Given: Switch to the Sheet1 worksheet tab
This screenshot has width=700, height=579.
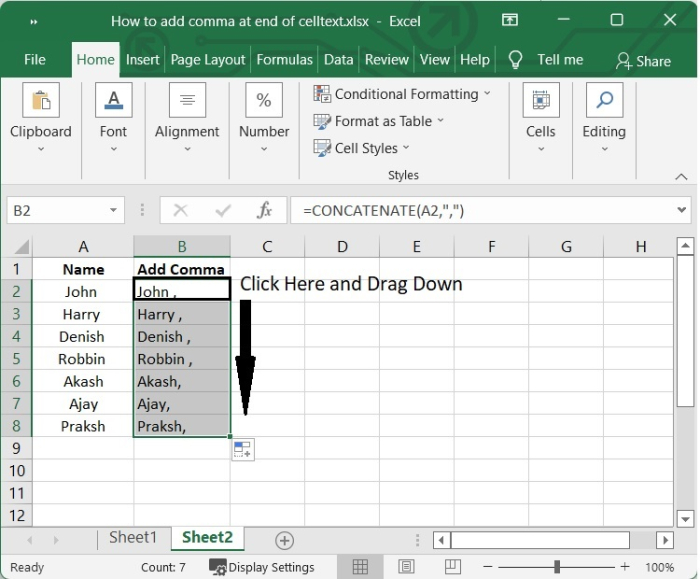Looking at the screenshot, I should pos(133,538).
